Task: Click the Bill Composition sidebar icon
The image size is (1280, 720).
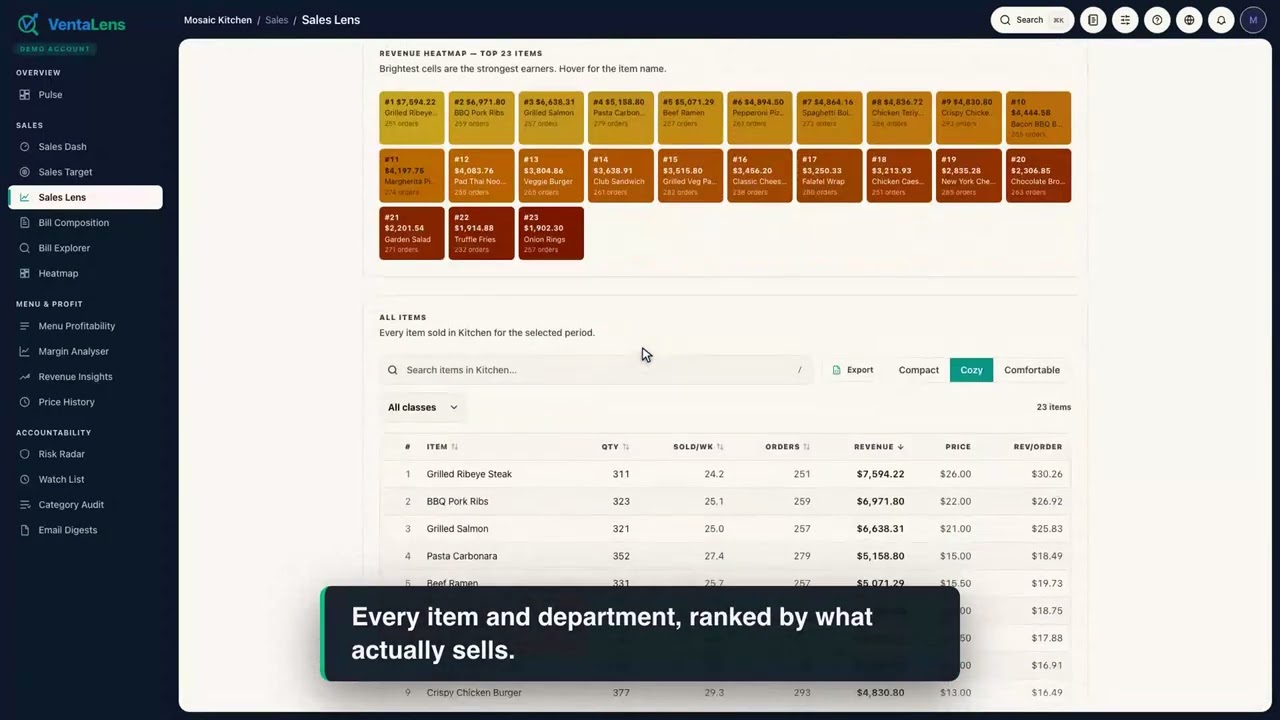Action: (25, 223)
